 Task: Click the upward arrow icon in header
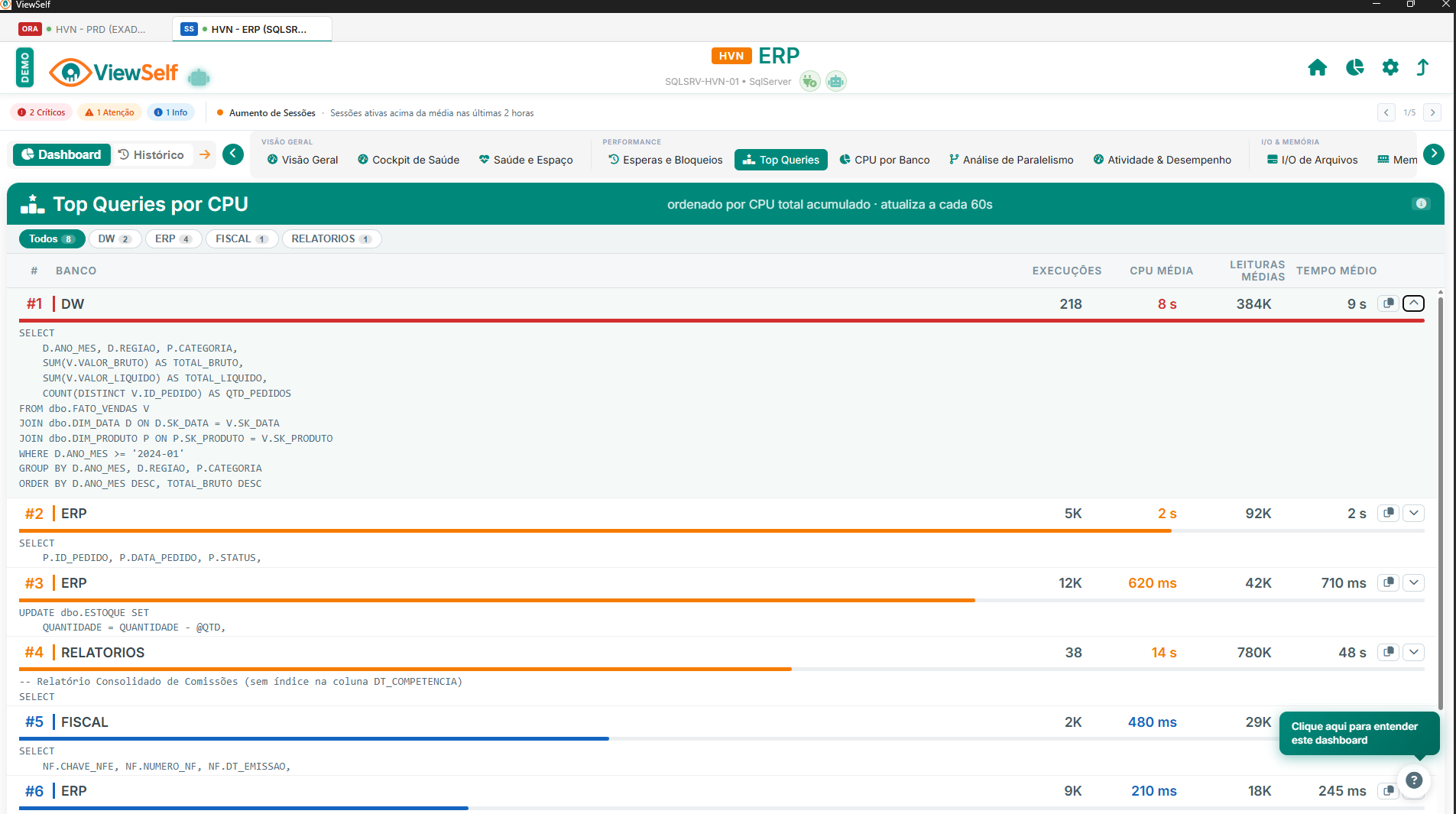pyautogui.click(x=1422, y=67)
